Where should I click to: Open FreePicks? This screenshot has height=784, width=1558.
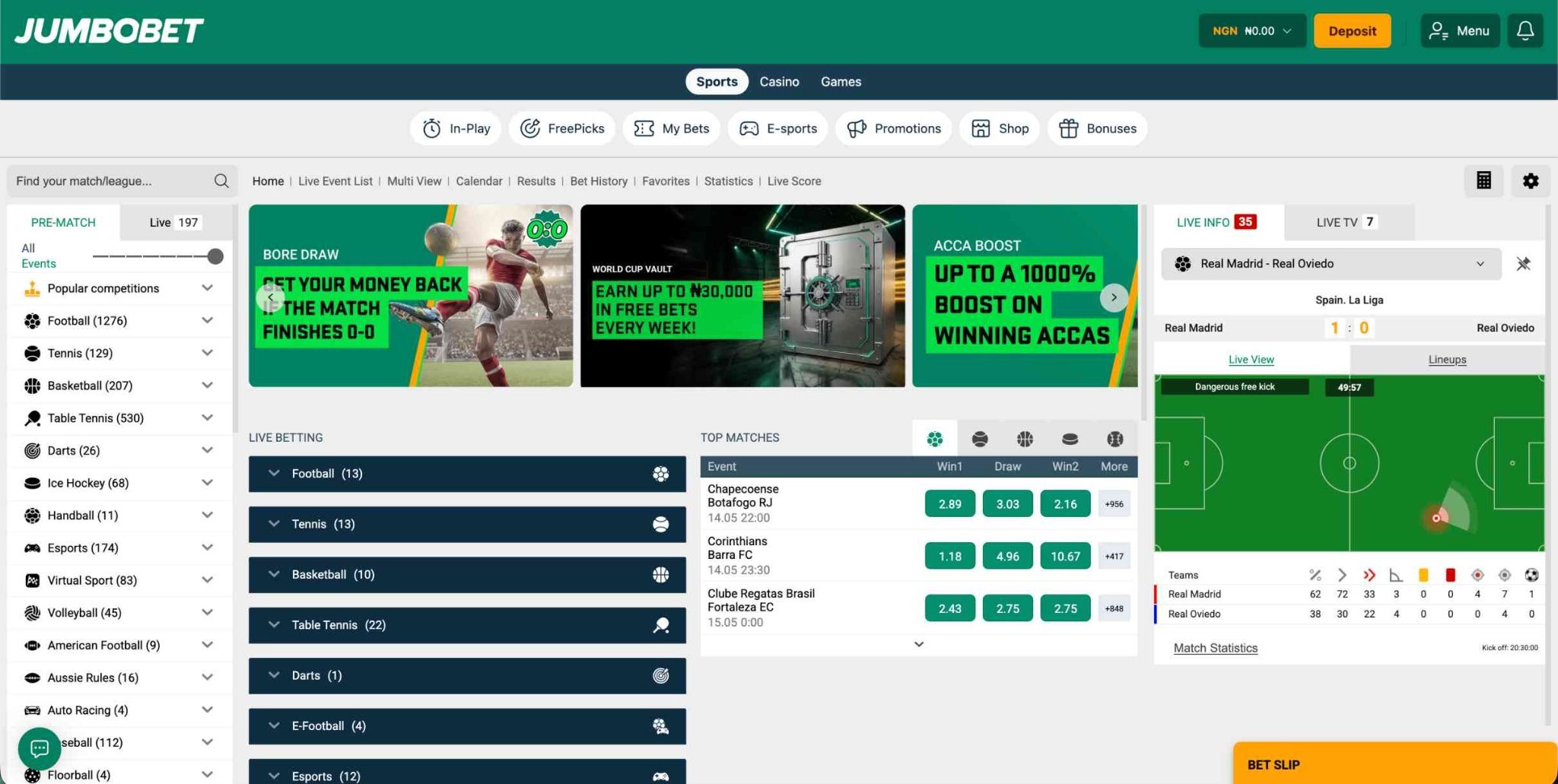pyautogui.click(x=562, y=129)
